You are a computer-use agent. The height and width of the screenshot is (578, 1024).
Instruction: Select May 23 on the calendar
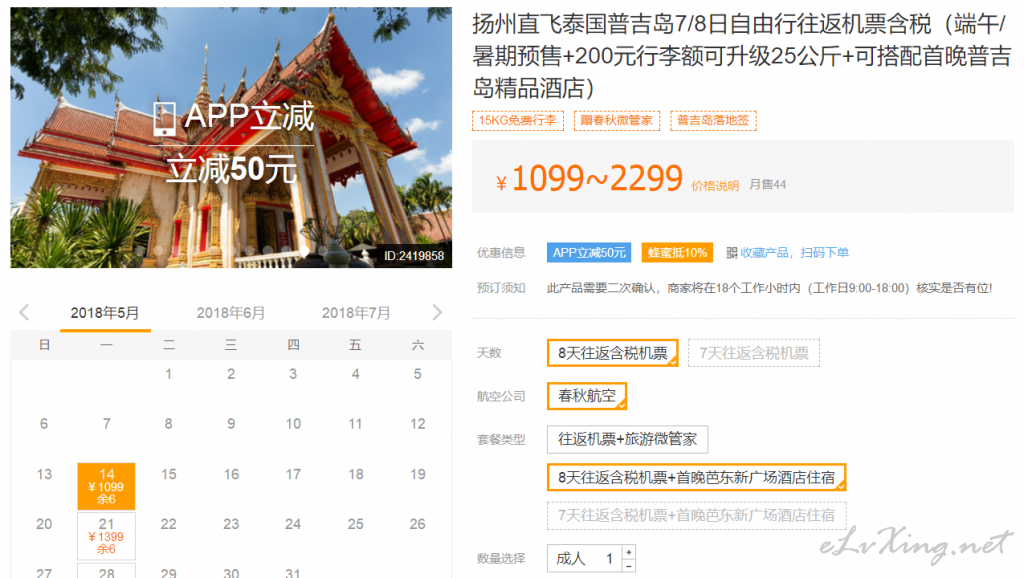[x=231, y=524]
